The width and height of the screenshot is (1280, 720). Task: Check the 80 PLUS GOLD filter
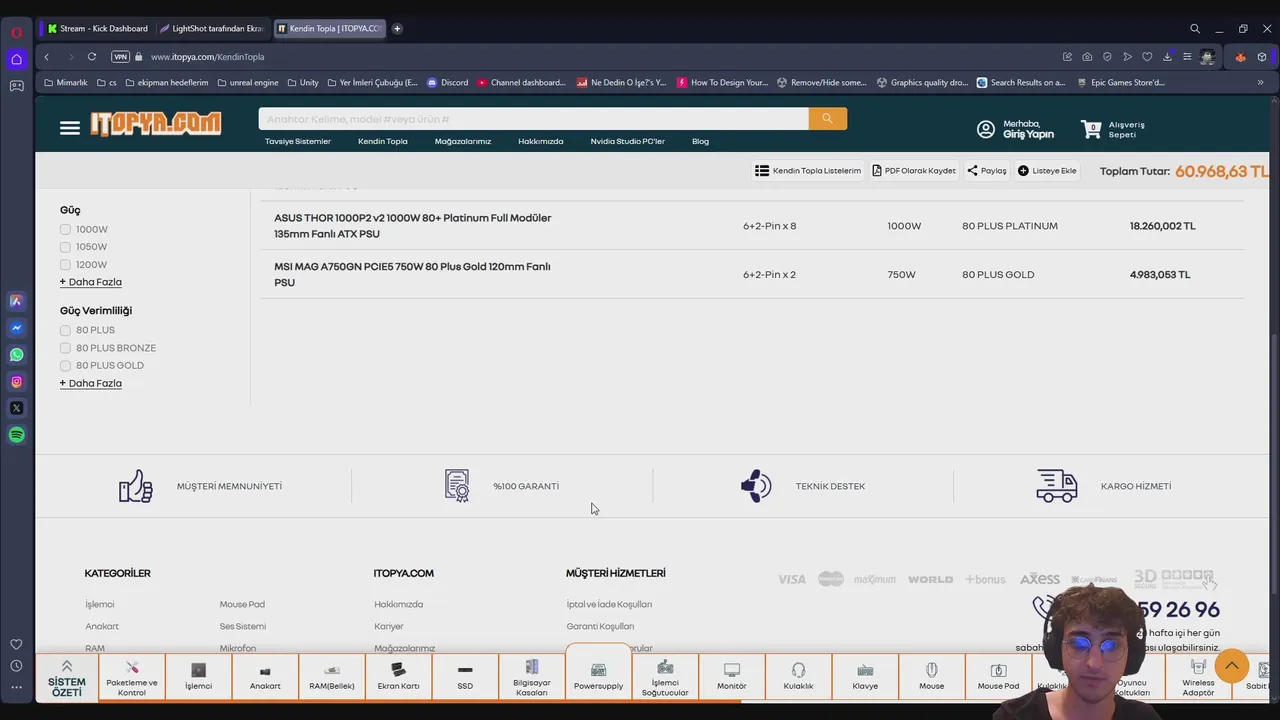[65, 366]
